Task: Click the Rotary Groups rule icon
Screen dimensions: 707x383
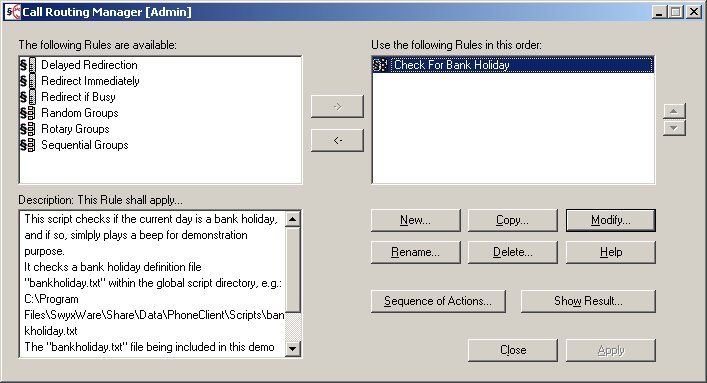Action: pos(28,129)
